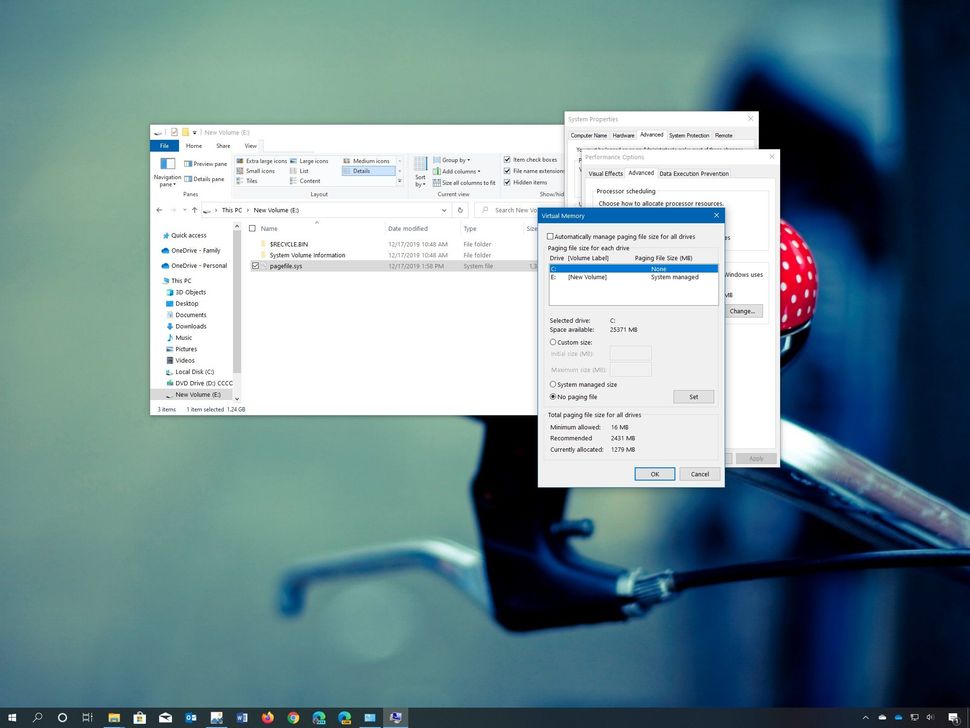This screenshot has height=728, width=970.
Task: Select the pagefile.sys file row
Action: (286, 266)
